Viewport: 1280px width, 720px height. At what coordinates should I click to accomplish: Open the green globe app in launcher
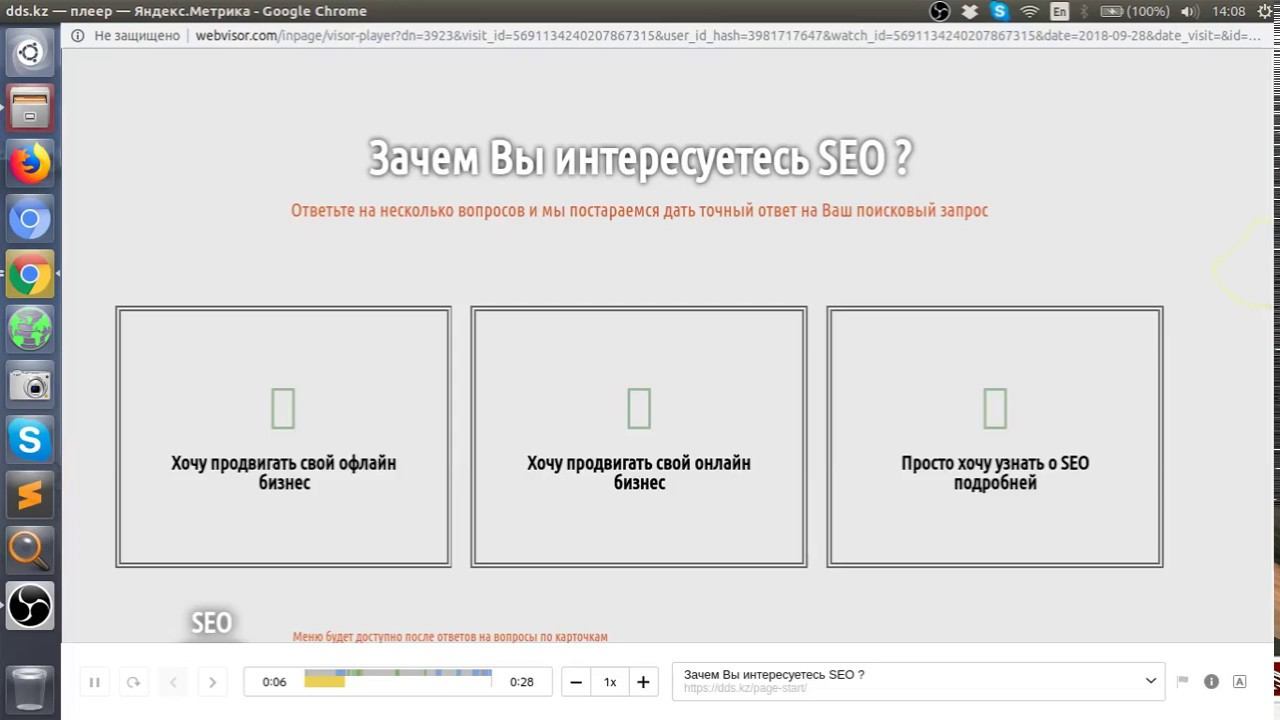(30, 330)
